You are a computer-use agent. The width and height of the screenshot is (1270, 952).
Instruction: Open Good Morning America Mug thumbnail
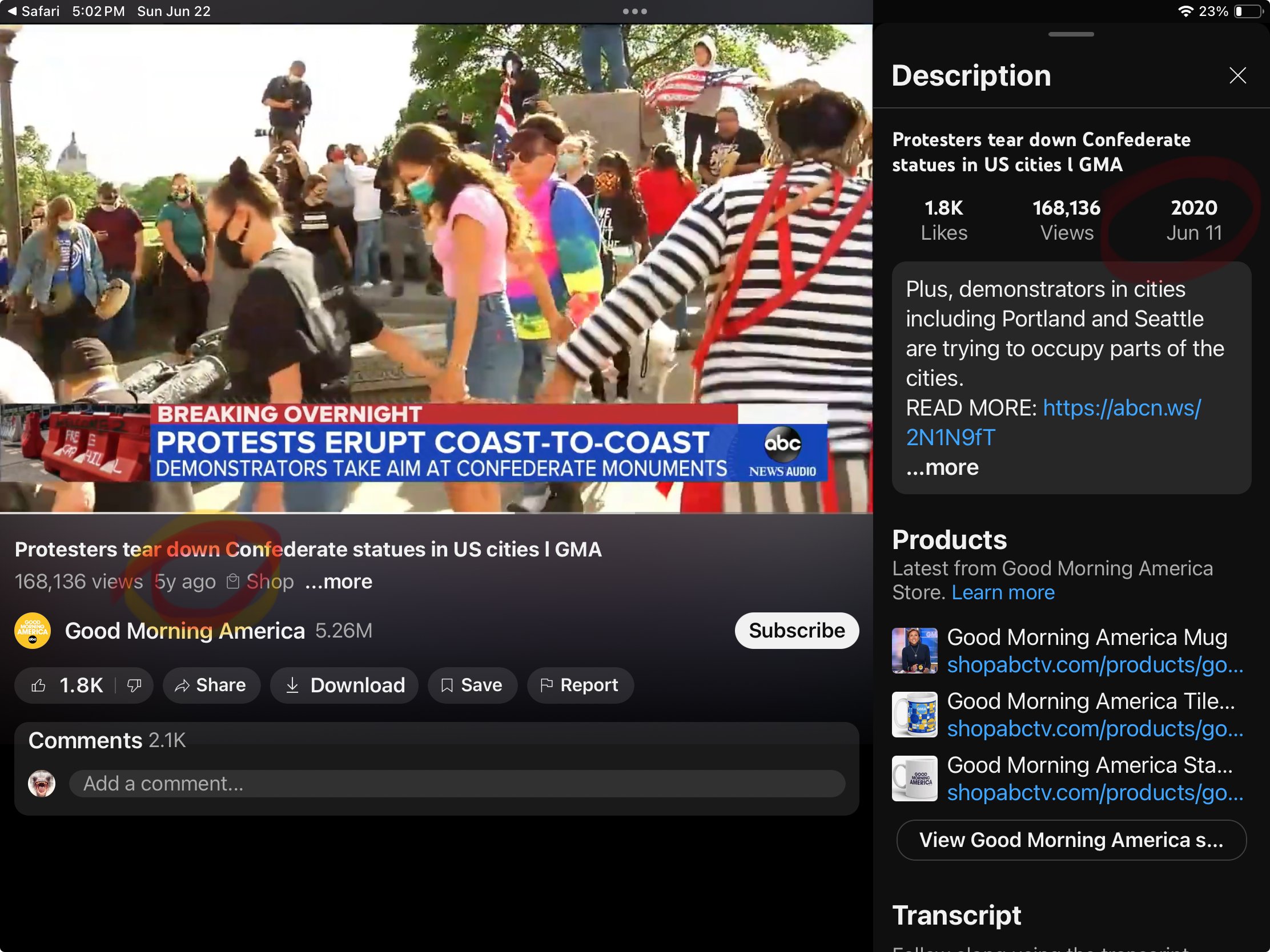point(915,651)
